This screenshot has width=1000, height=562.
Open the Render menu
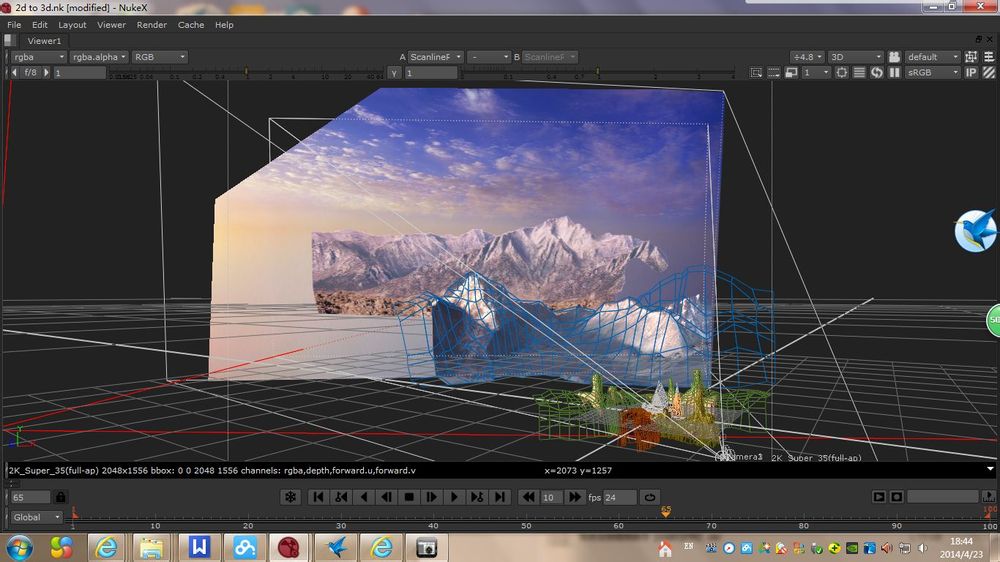click(x=152, y=25)
